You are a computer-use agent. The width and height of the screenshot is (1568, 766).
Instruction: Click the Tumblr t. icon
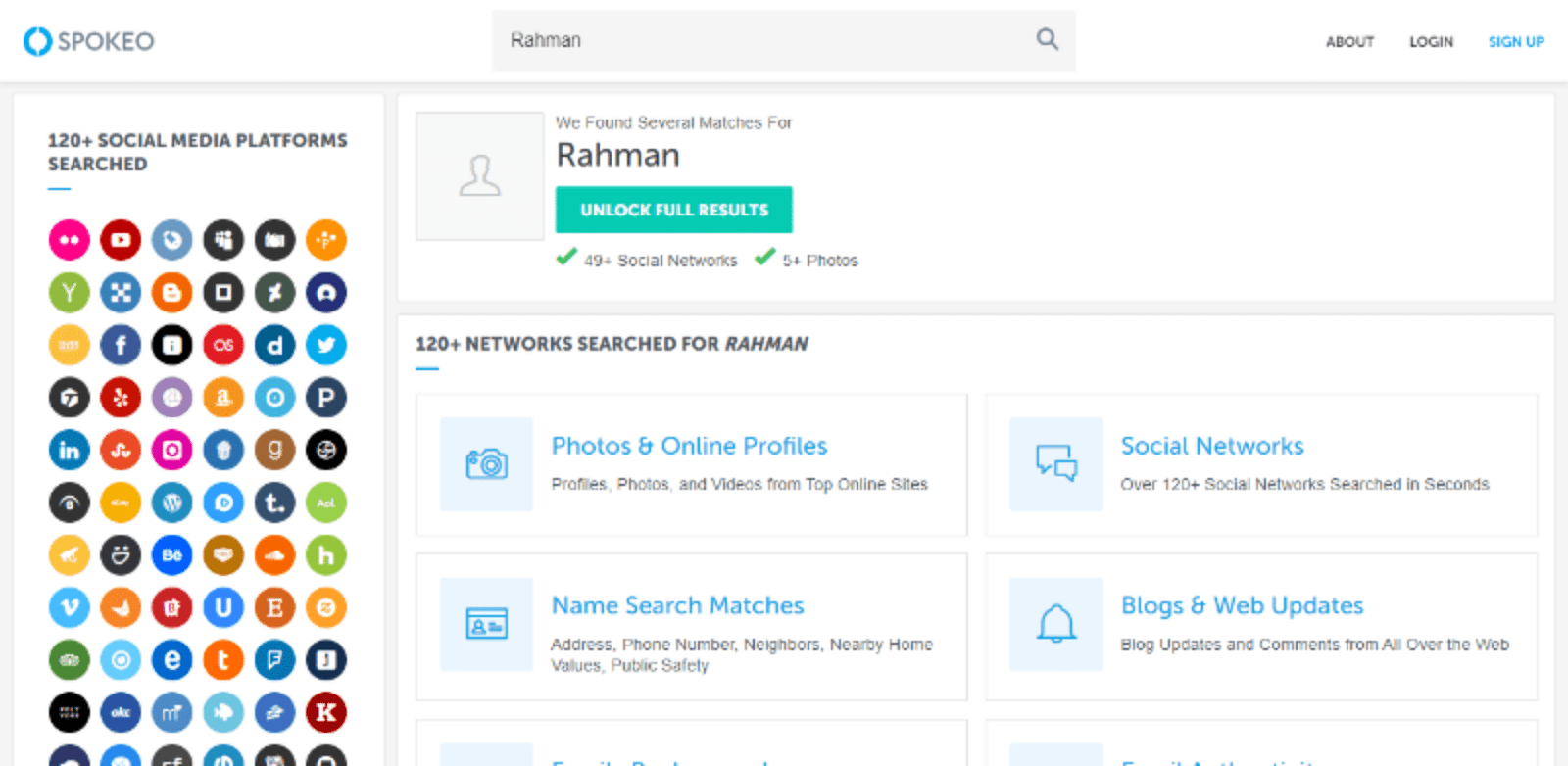[275, 503]
